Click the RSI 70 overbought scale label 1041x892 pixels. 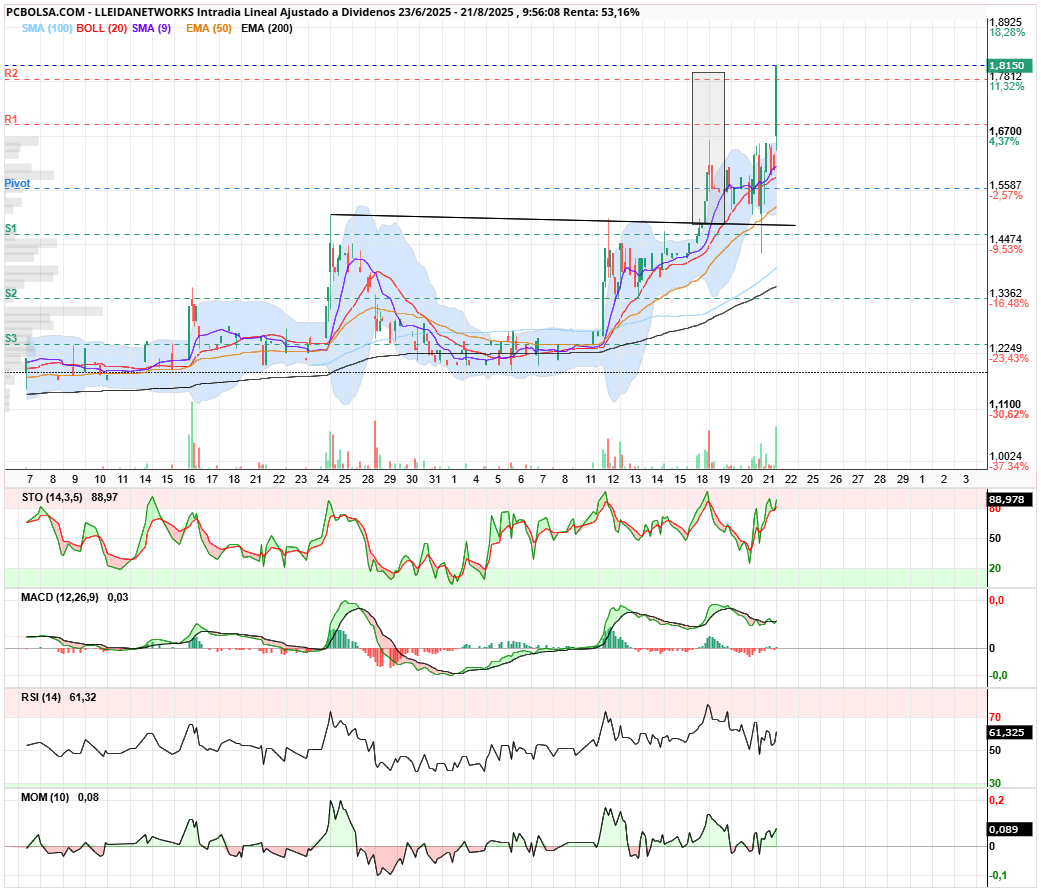(x=995, y=717)
